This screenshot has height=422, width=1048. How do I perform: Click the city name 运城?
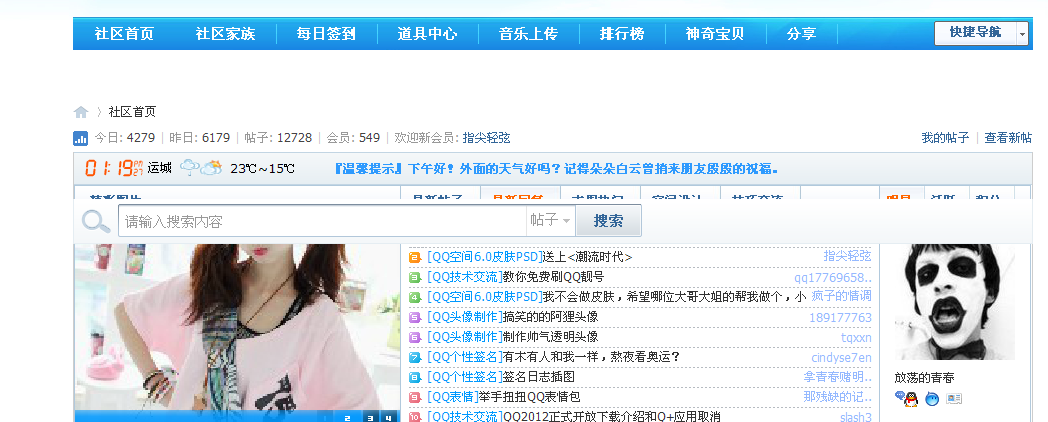[160, 167]
